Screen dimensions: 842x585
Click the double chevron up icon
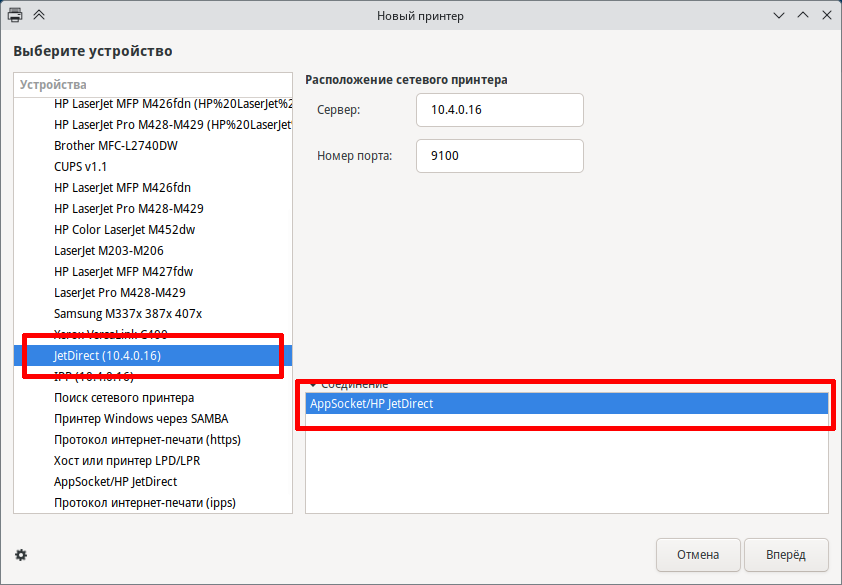tap(39, 16)
